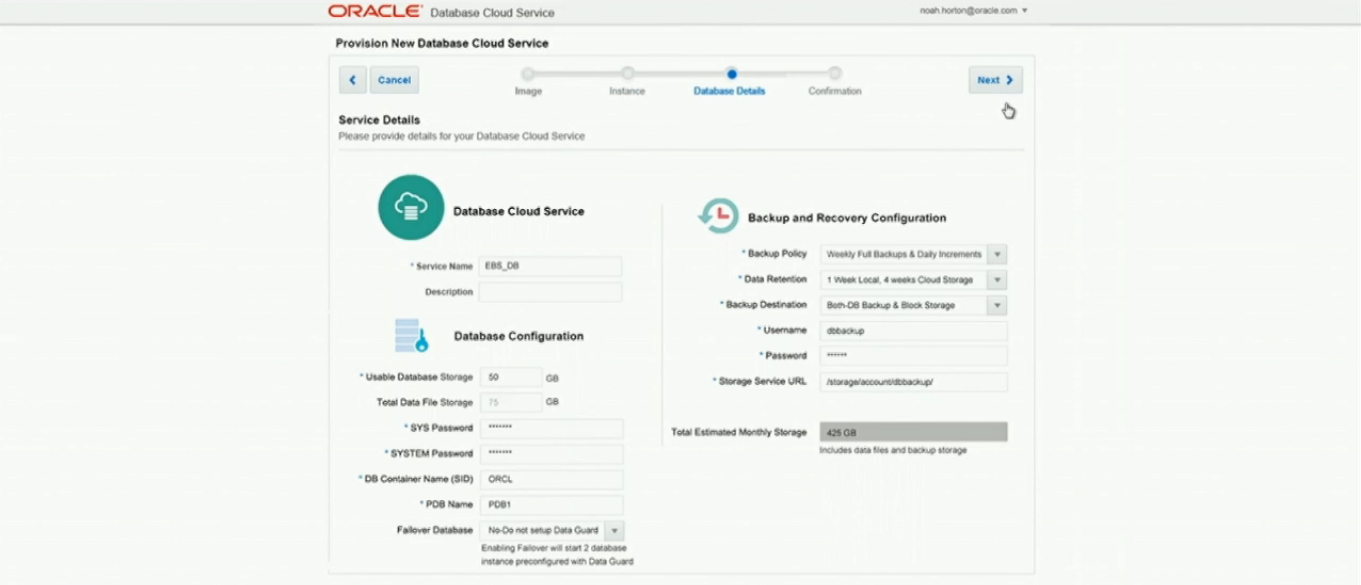
Task: Click the Backup and Recovery clock icon
Action: click(x=718, y=216)
